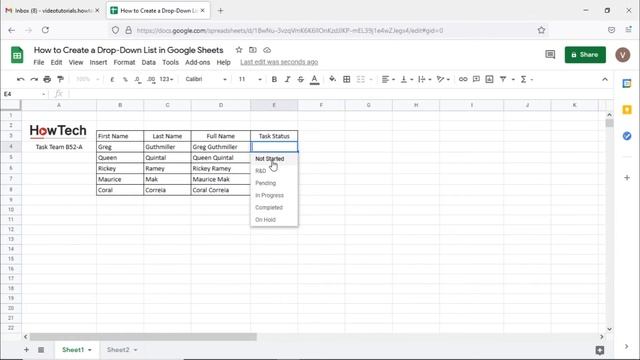Select 'On Hold' from dropdown list
This screenshot has width=640, height=360.
tap(274, 220)
